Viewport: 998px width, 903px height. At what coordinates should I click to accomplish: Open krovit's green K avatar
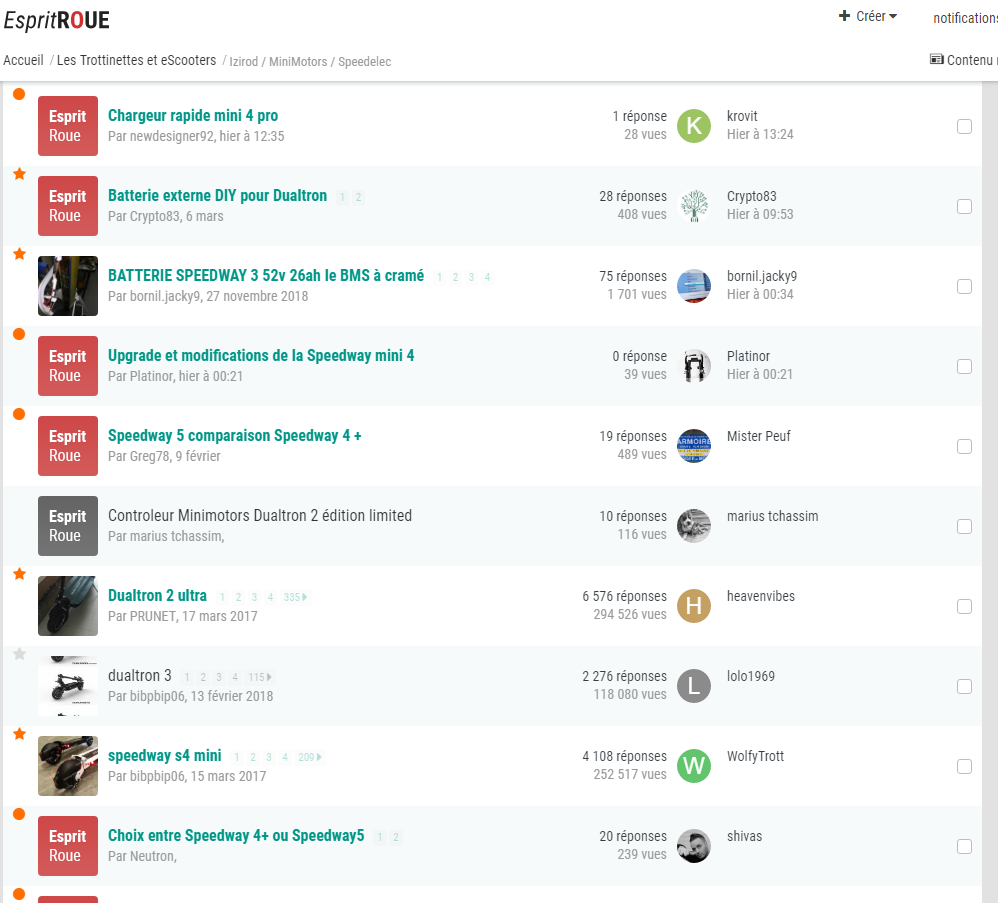pyautogui.click(x=694, y=125)
